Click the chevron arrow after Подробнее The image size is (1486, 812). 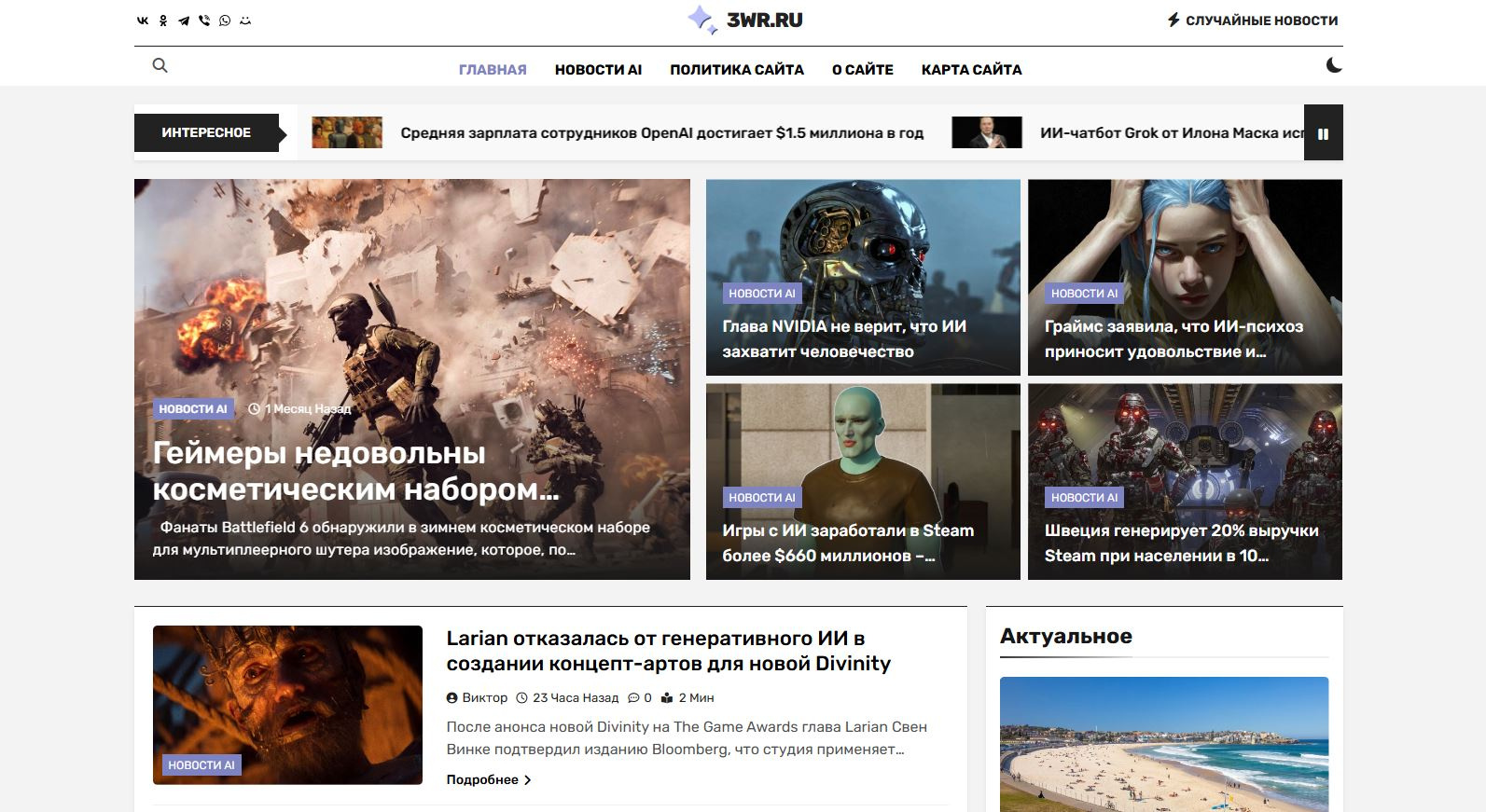528,780
